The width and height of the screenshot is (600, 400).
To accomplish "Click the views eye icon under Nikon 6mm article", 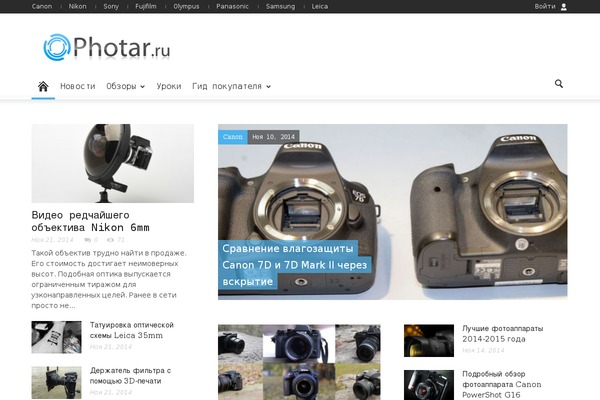I will point(110,240).
